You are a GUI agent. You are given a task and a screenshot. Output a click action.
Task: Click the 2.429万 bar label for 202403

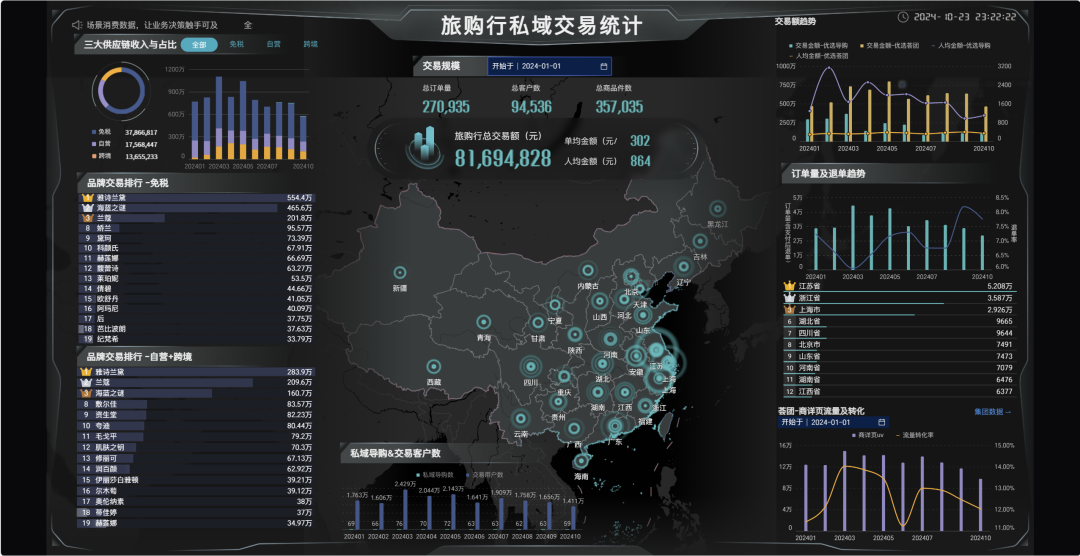tap(405, 484)
